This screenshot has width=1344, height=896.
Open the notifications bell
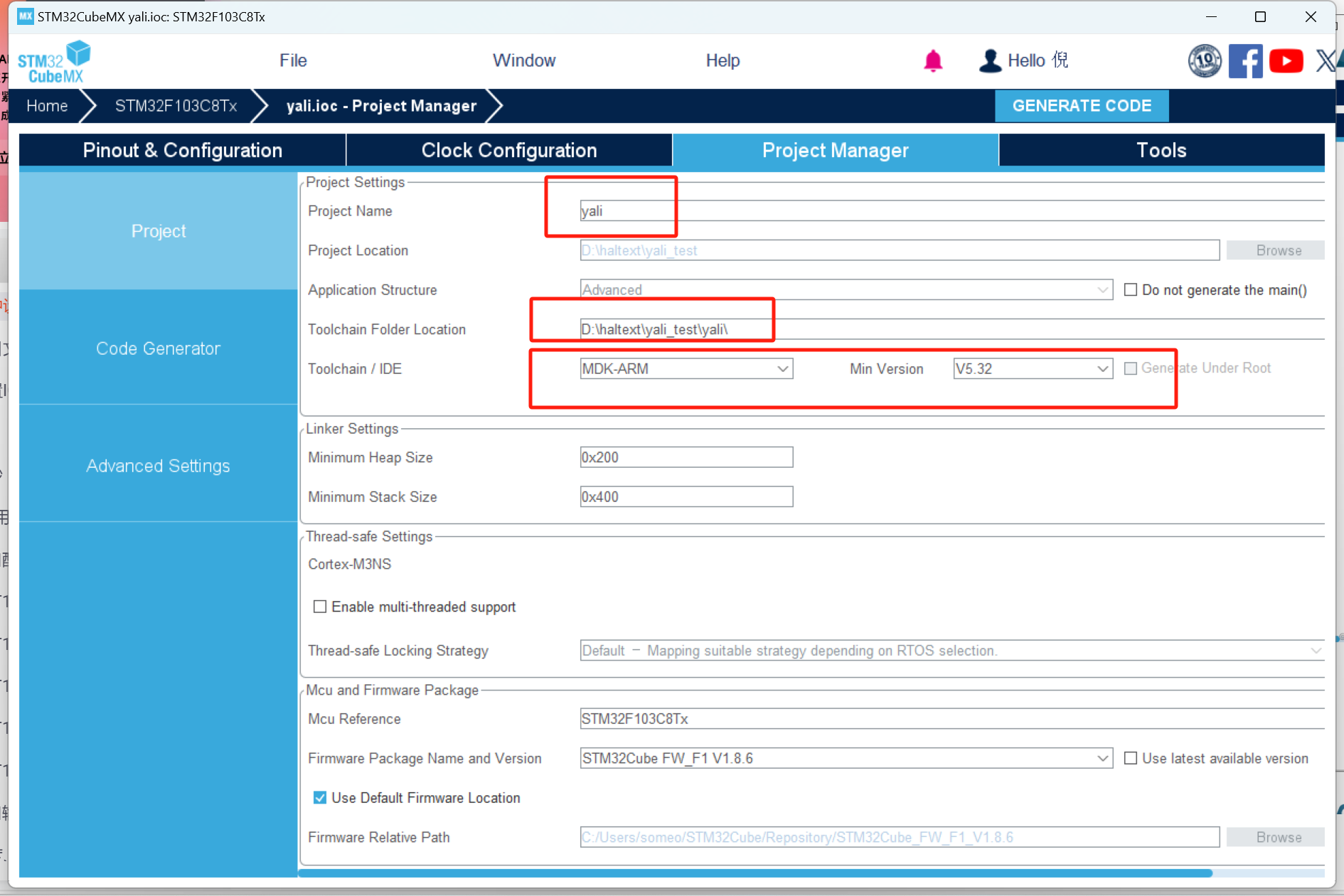(933, 60)
